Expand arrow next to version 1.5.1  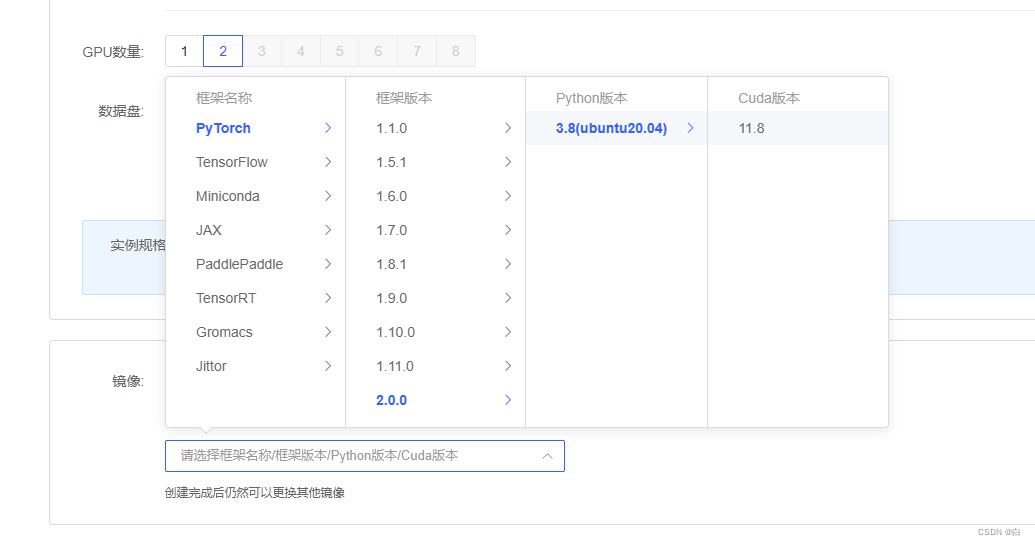508,162
